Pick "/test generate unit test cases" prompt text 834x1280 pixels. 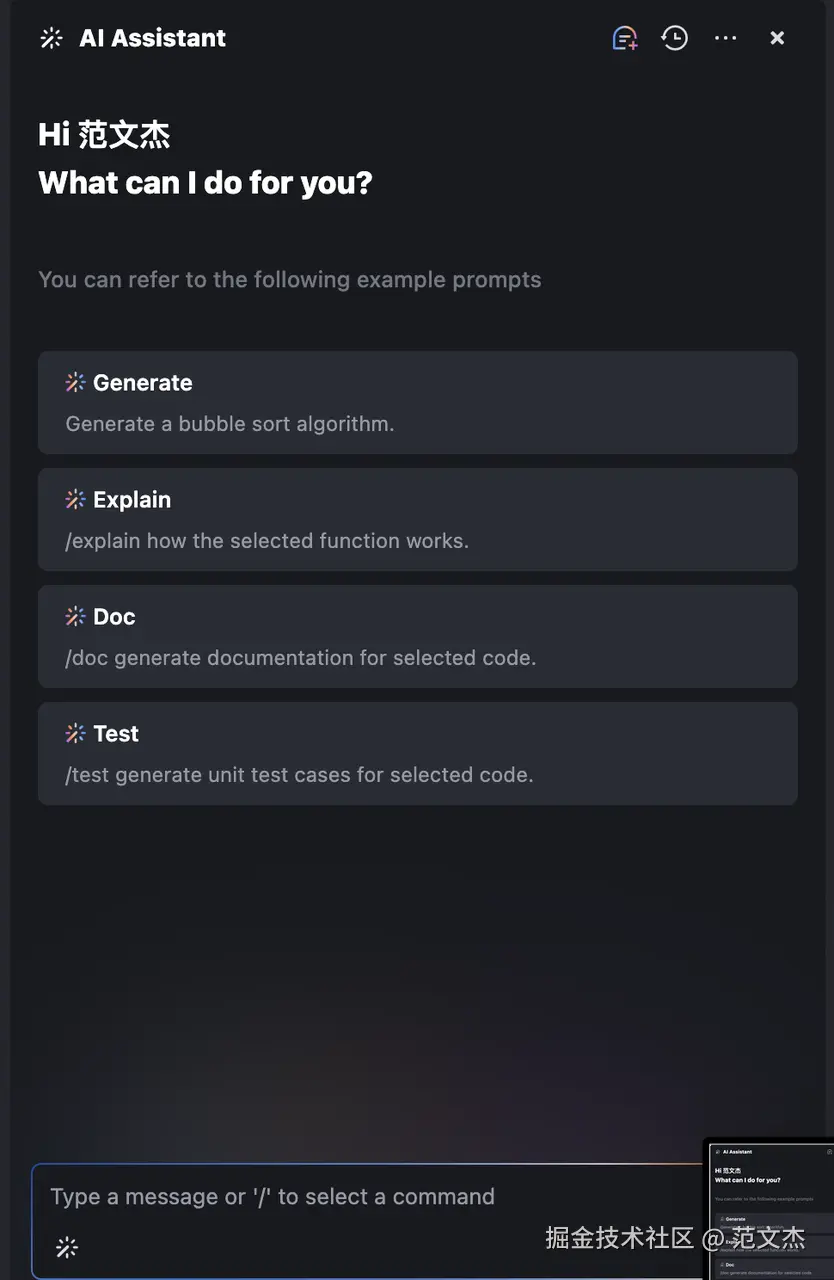299,775
